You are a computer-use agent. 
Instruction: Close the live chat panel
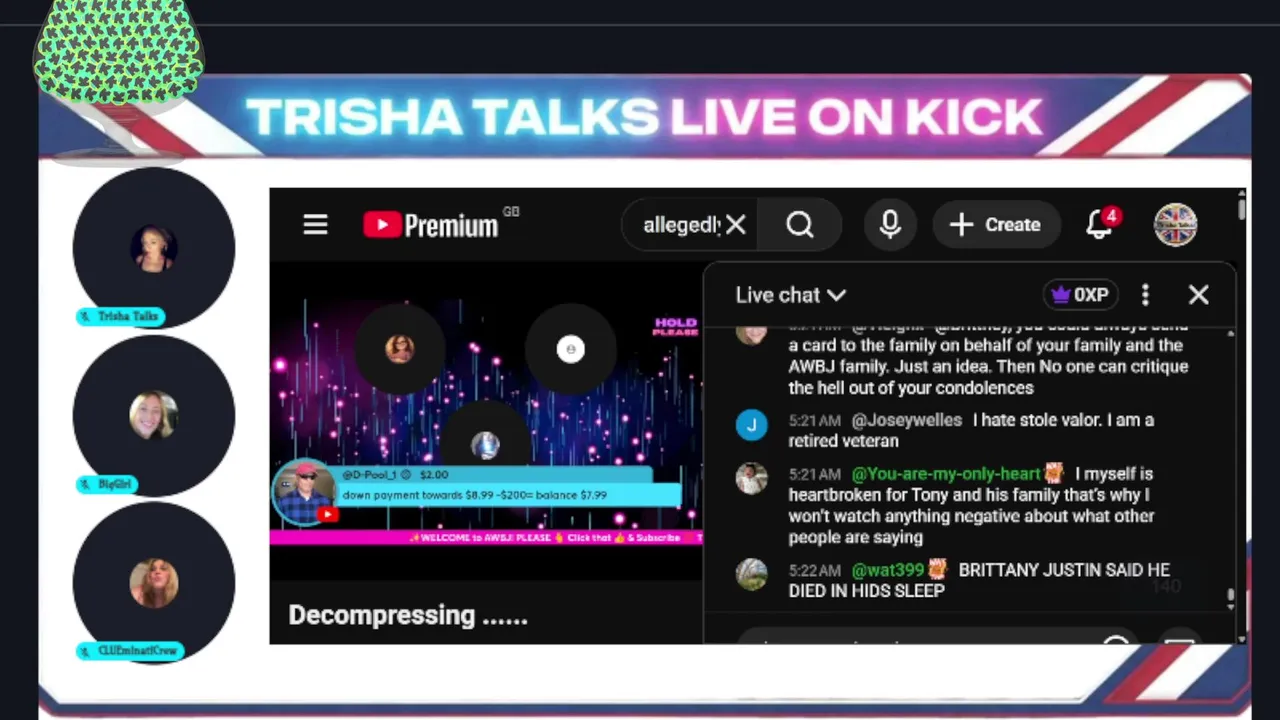click(1199, 295)
